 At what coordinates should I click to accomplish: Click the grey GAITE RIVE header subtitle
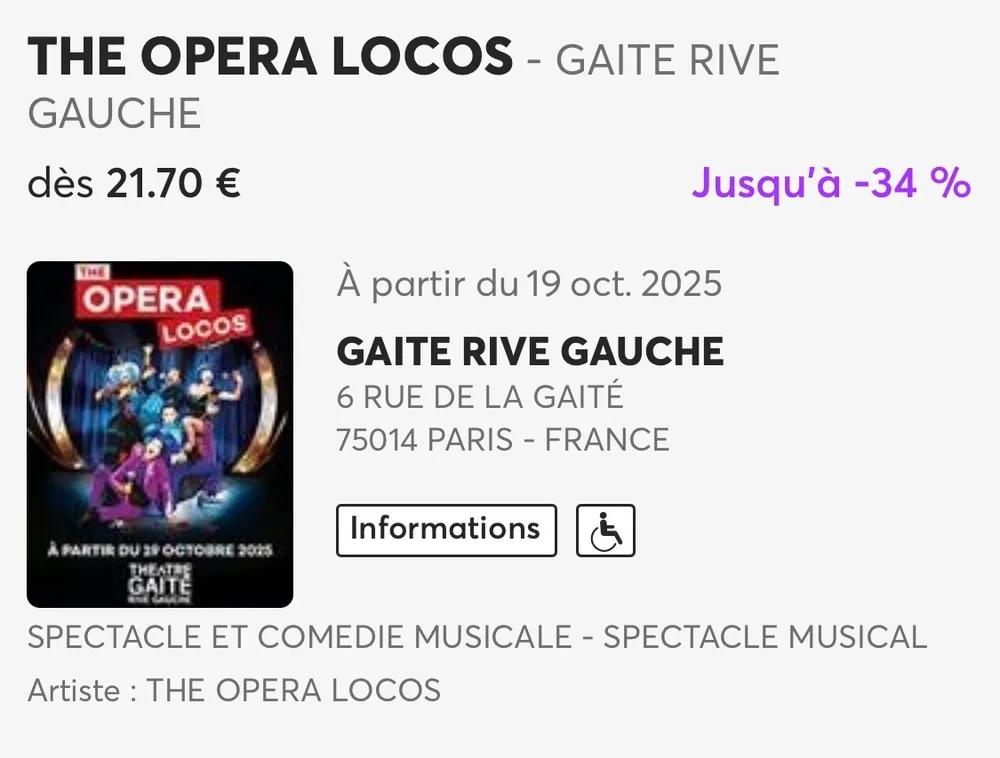[667, 61]
